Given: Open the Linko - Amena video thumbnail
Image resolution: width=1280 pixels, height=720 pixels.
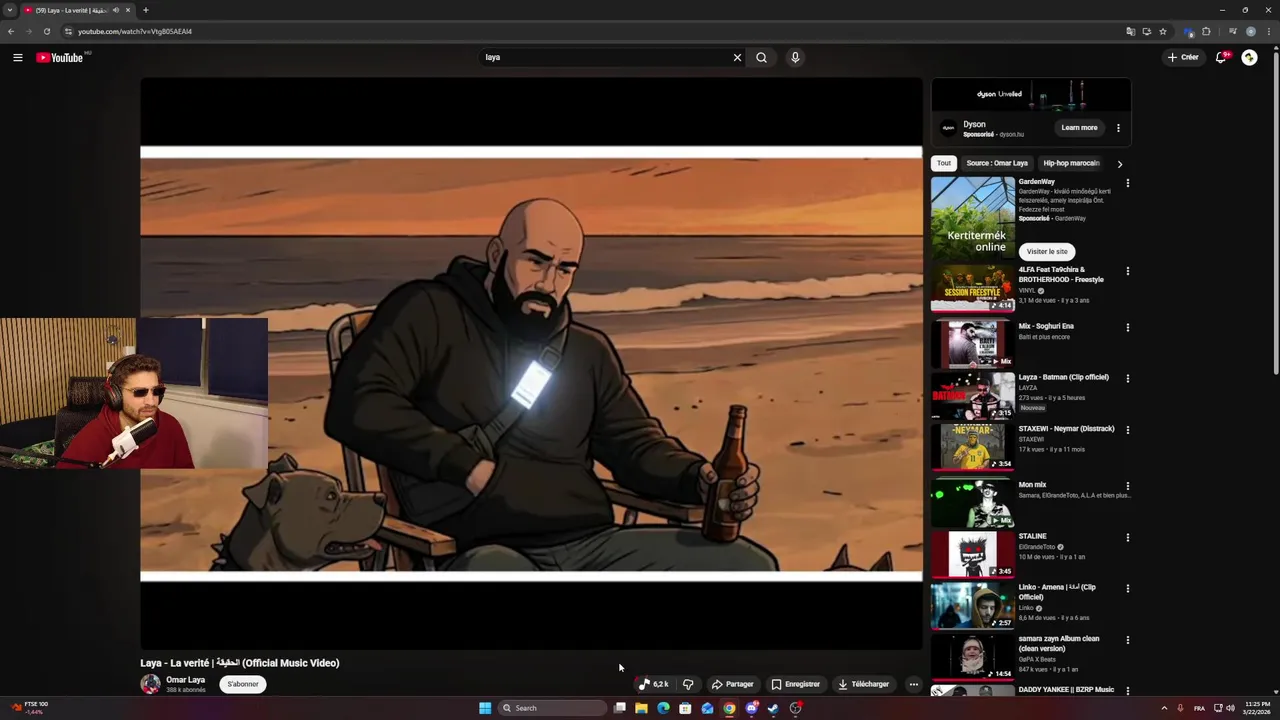Looking at the screenshot, I should tap(973, 606).
